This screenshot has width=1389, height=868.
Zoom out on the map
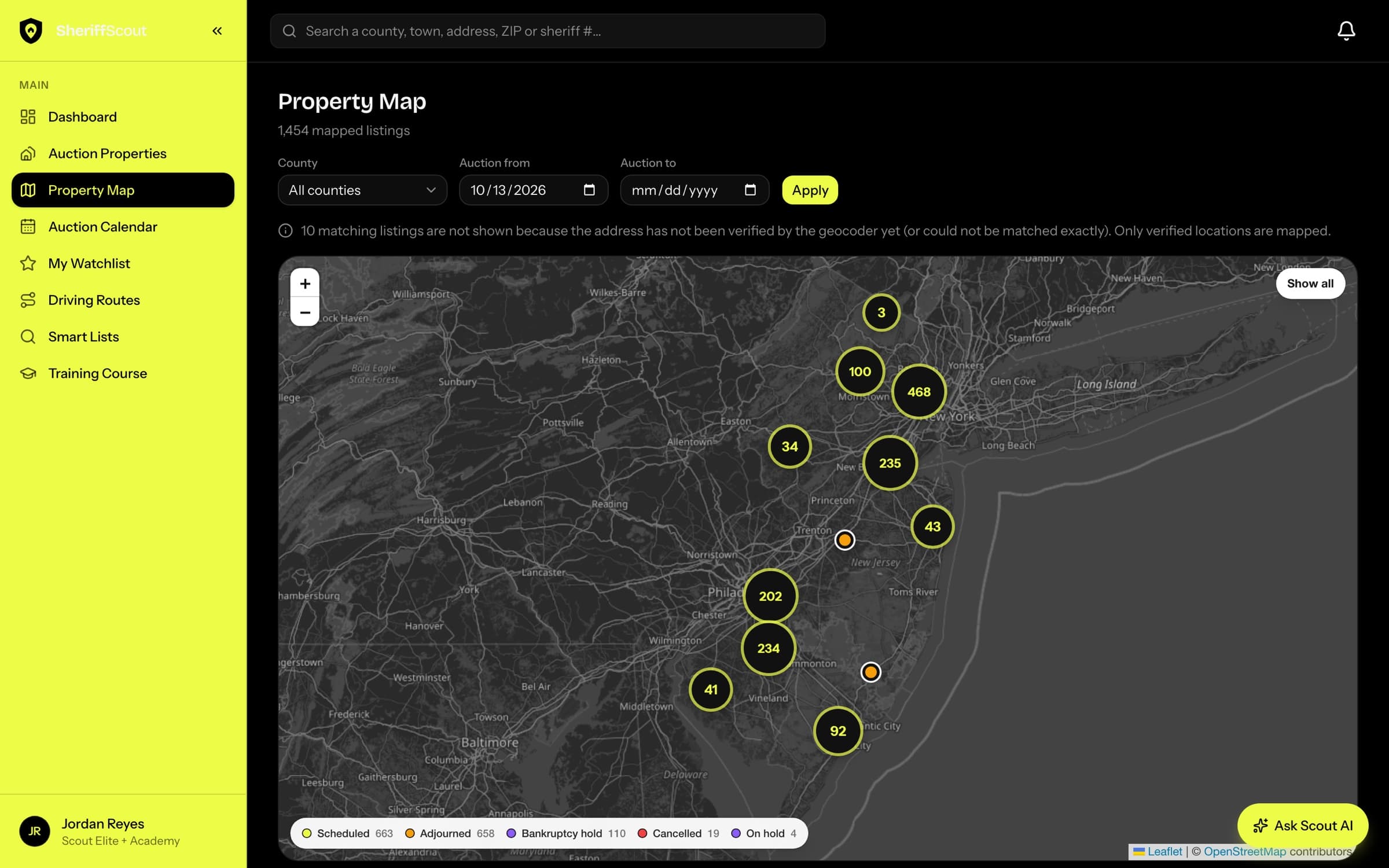(x=305, y=312)
